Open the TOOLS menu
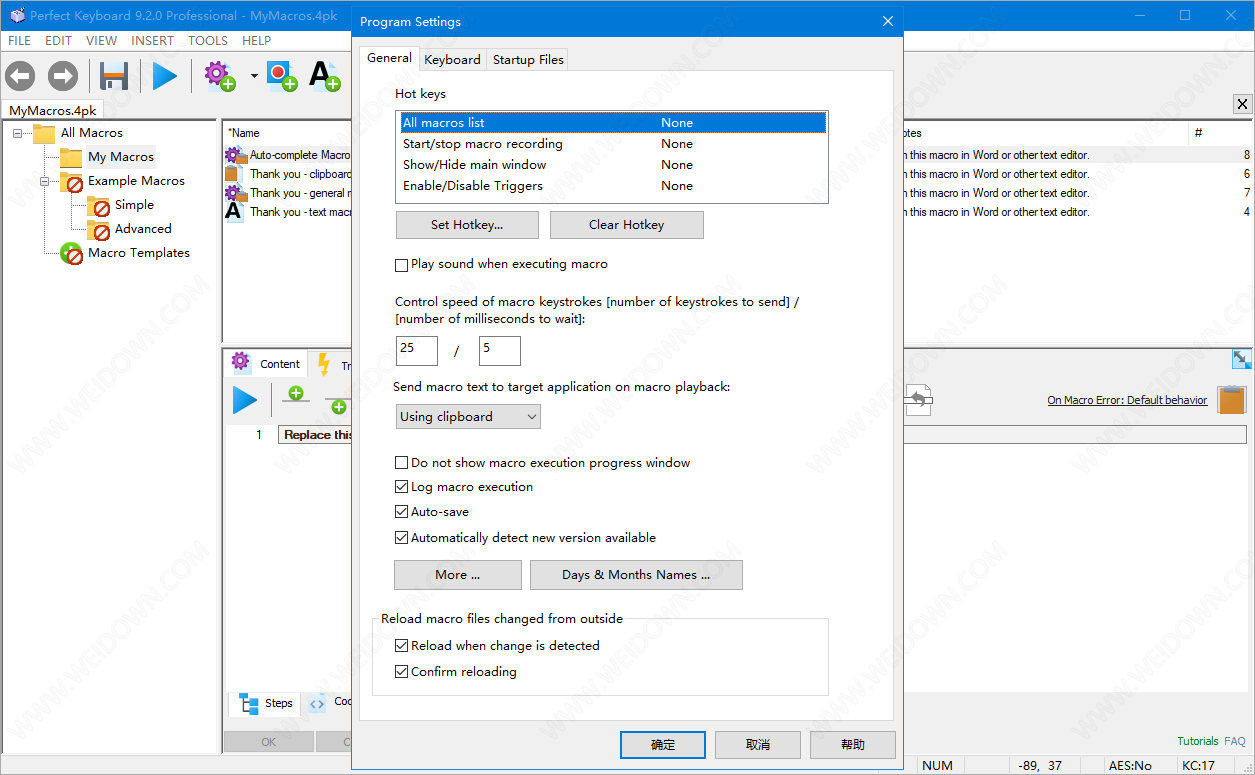This screenshot has width=1255, height=775. coord(208,41)
